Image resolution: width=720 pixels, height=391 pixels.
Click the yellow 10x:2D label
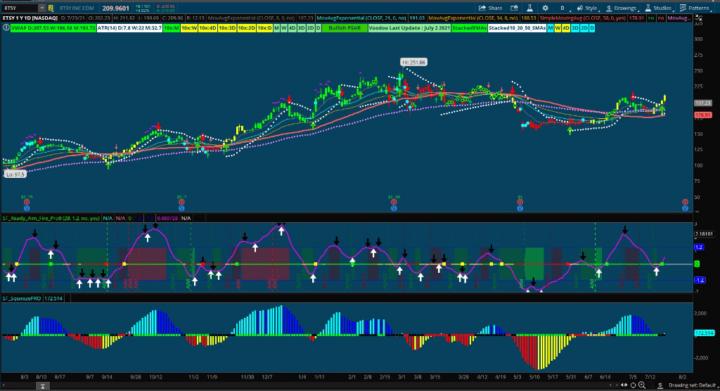tap(246, 28)
